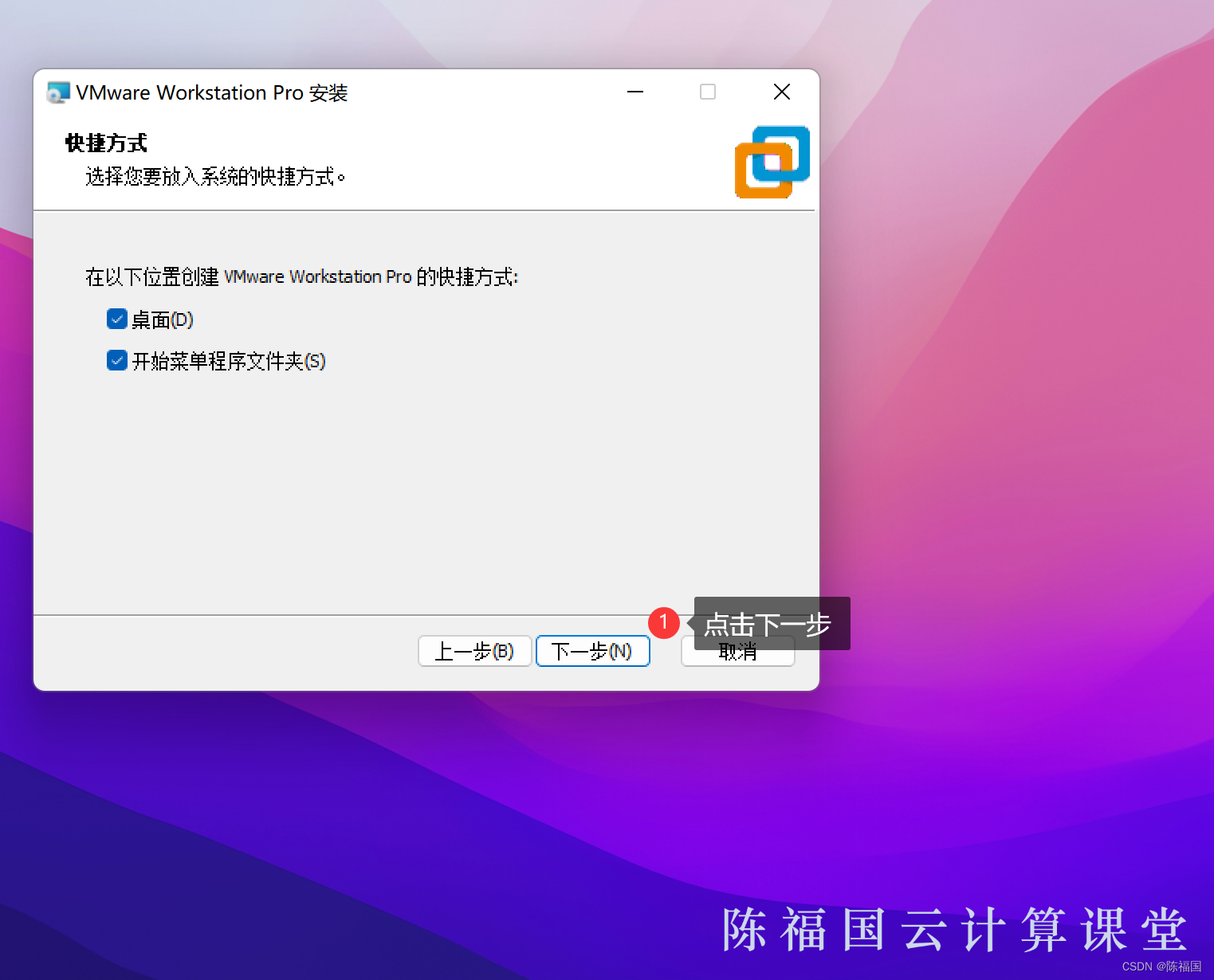Click the VMware Workstation Pro 安装 window title
Screen dimensions: 1214x980
point(212,93)
